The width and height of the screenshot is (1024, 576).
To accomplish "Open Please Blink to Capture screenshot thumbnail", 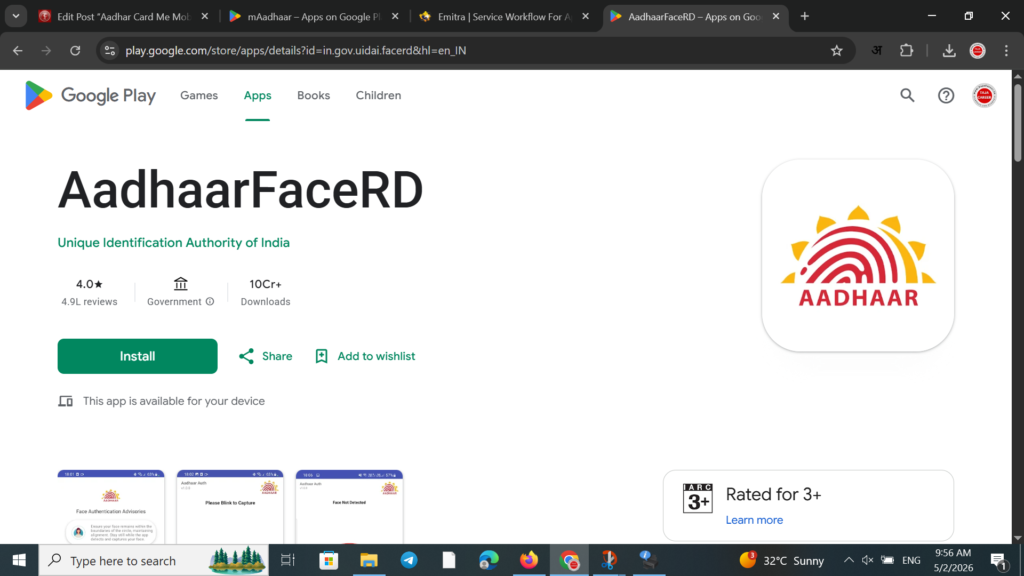I will click(230, 507).
